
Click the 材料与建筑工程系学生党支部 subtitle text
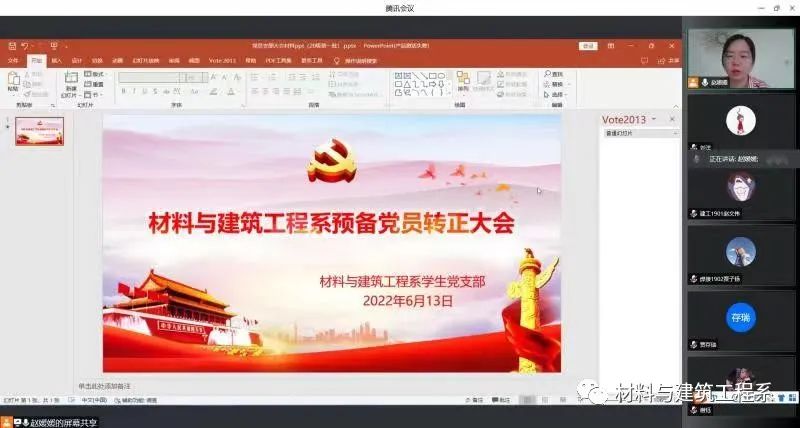403,281
